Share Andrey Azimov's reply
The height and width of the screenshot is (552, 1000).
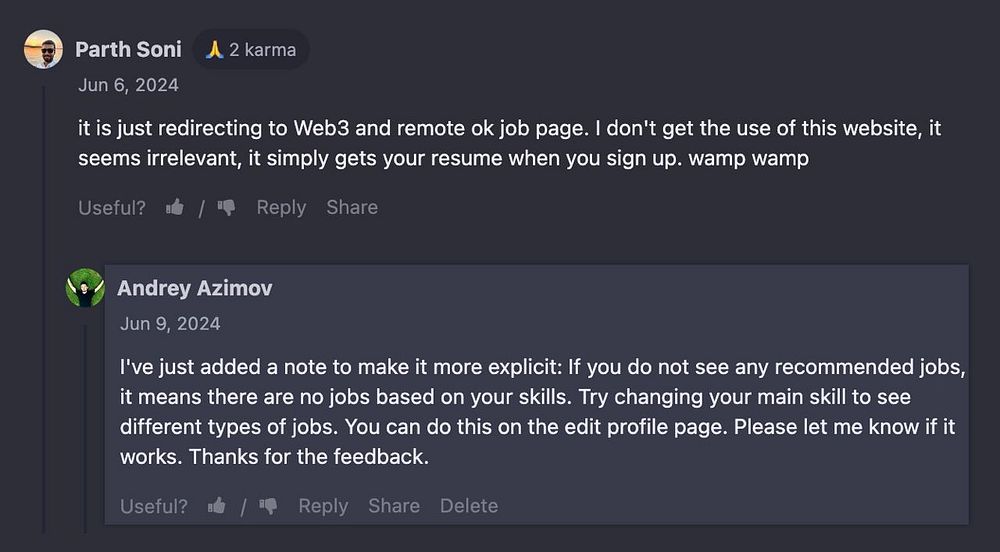(x=394, y=507)
